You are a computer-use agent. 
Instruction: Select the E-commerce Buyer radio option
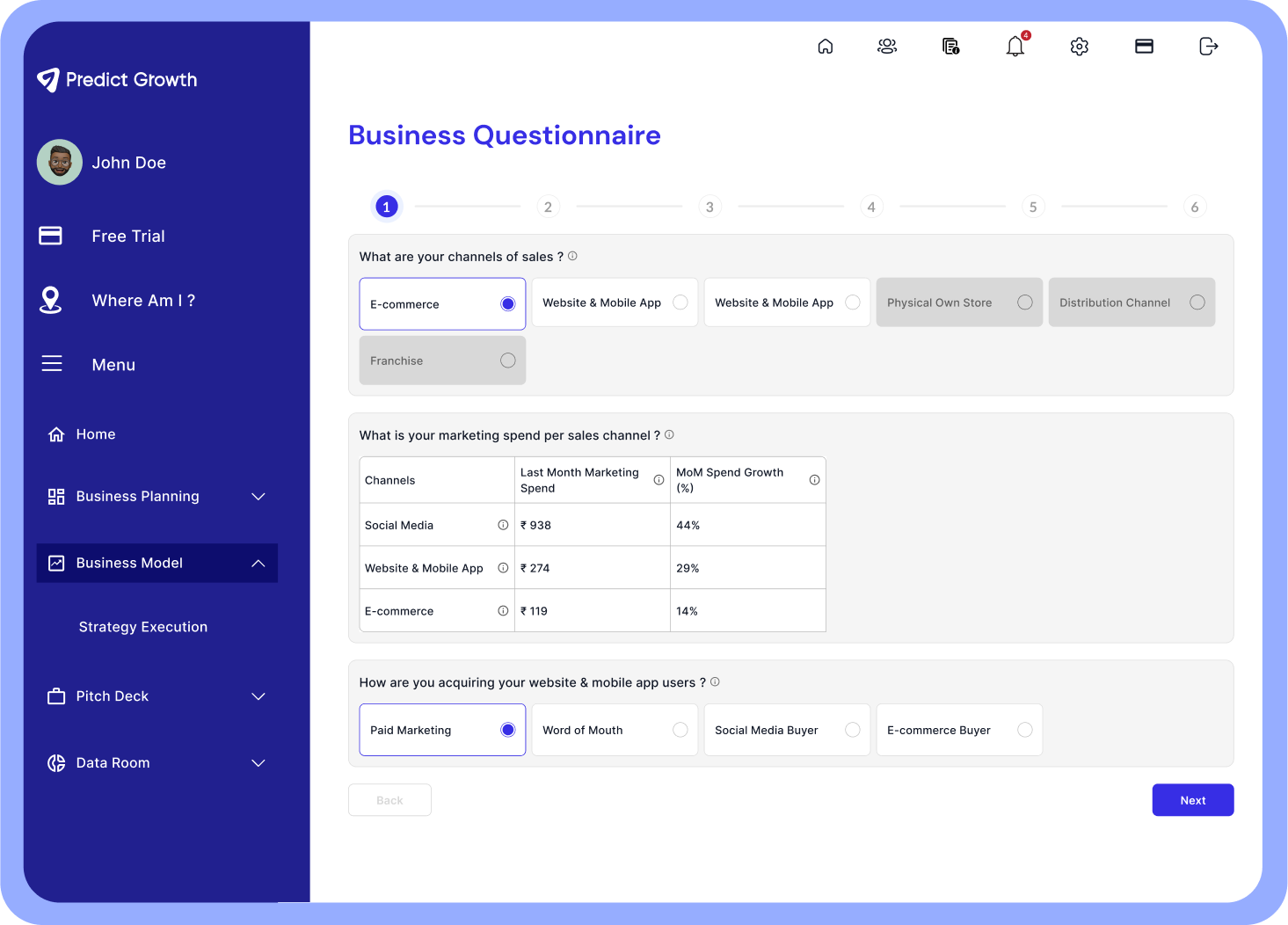(1024, 730)
